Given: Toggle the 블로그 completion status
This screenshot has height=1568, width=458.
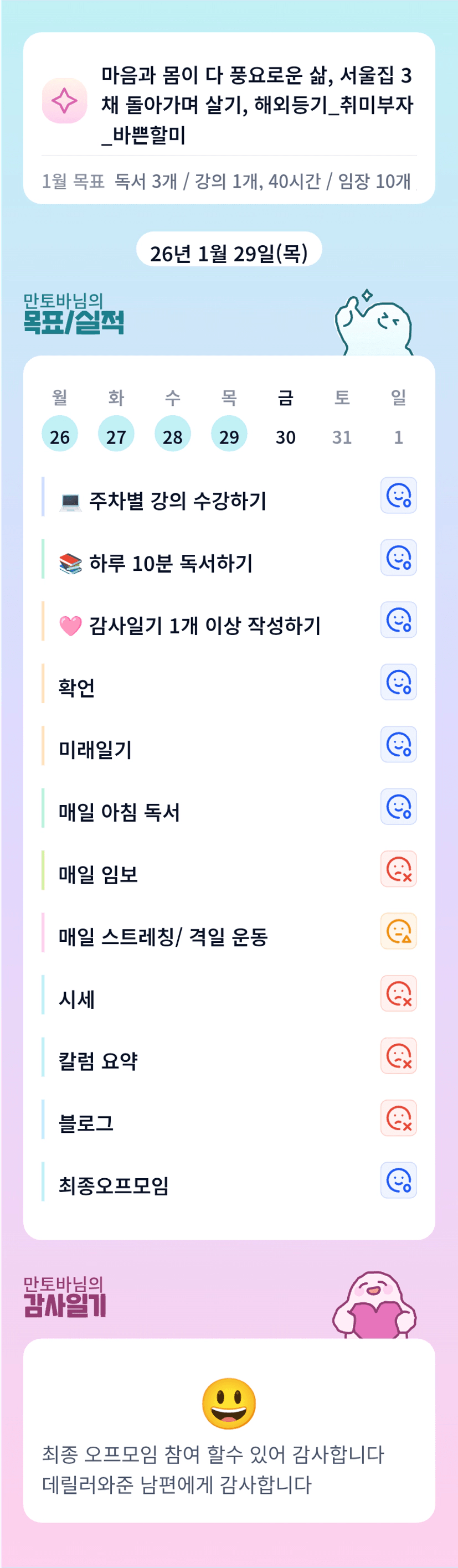Looking at the screenshot, I should 398,1118.
